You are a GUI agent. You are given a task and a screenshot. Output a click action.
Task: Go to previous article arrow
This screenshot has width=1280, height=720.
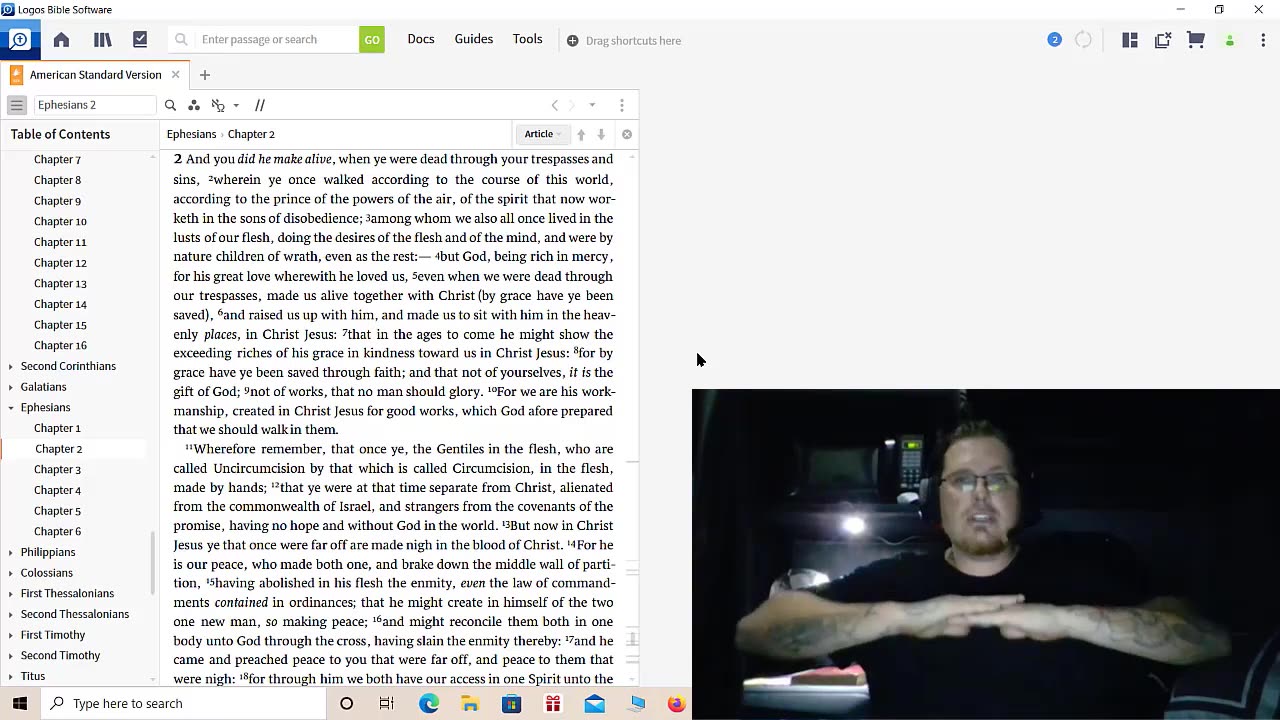[581, 134]
